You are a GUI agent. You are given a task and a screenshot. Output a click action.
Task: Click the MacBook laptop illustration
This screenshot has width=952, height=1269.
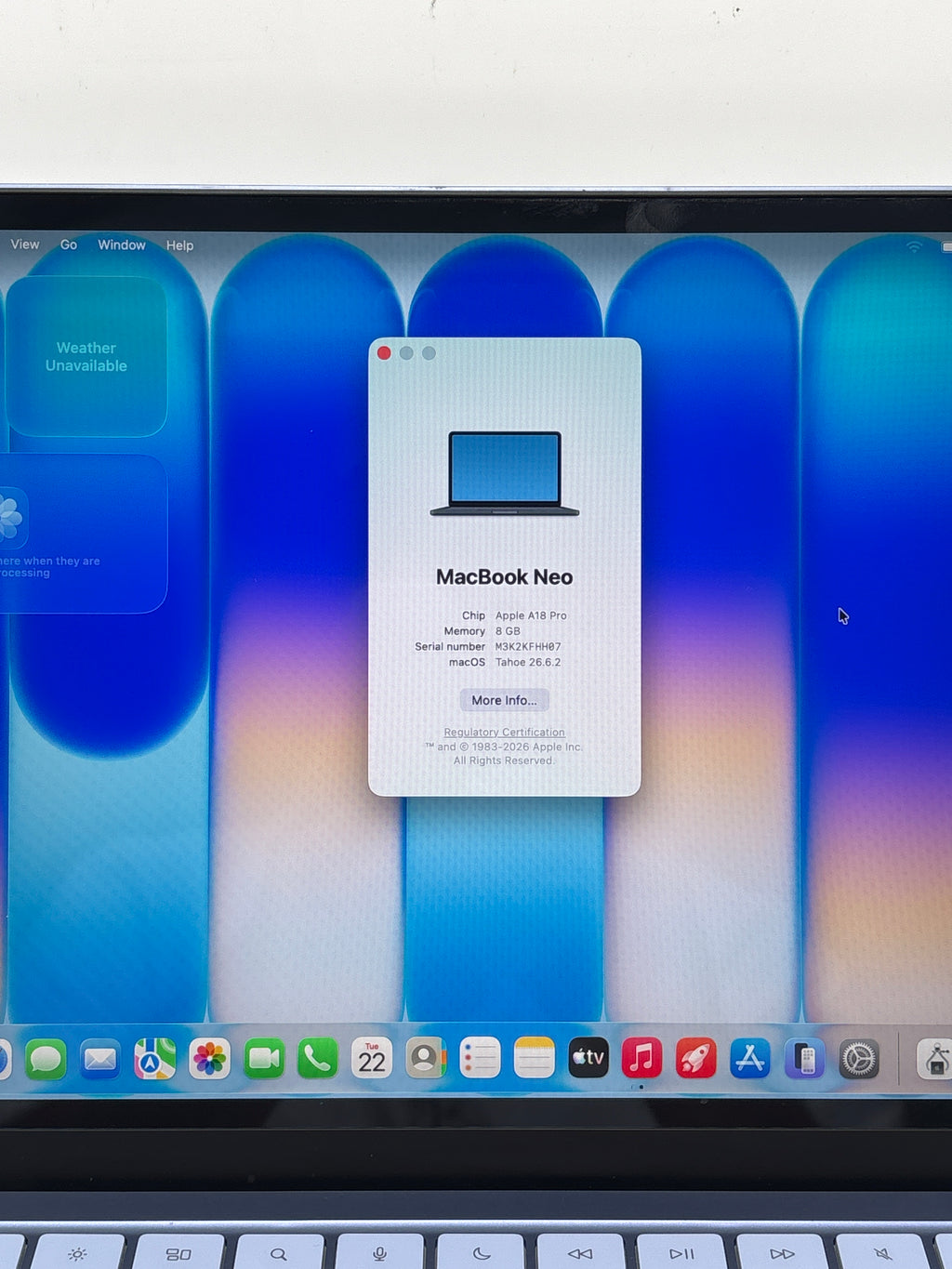click(505, 473)
